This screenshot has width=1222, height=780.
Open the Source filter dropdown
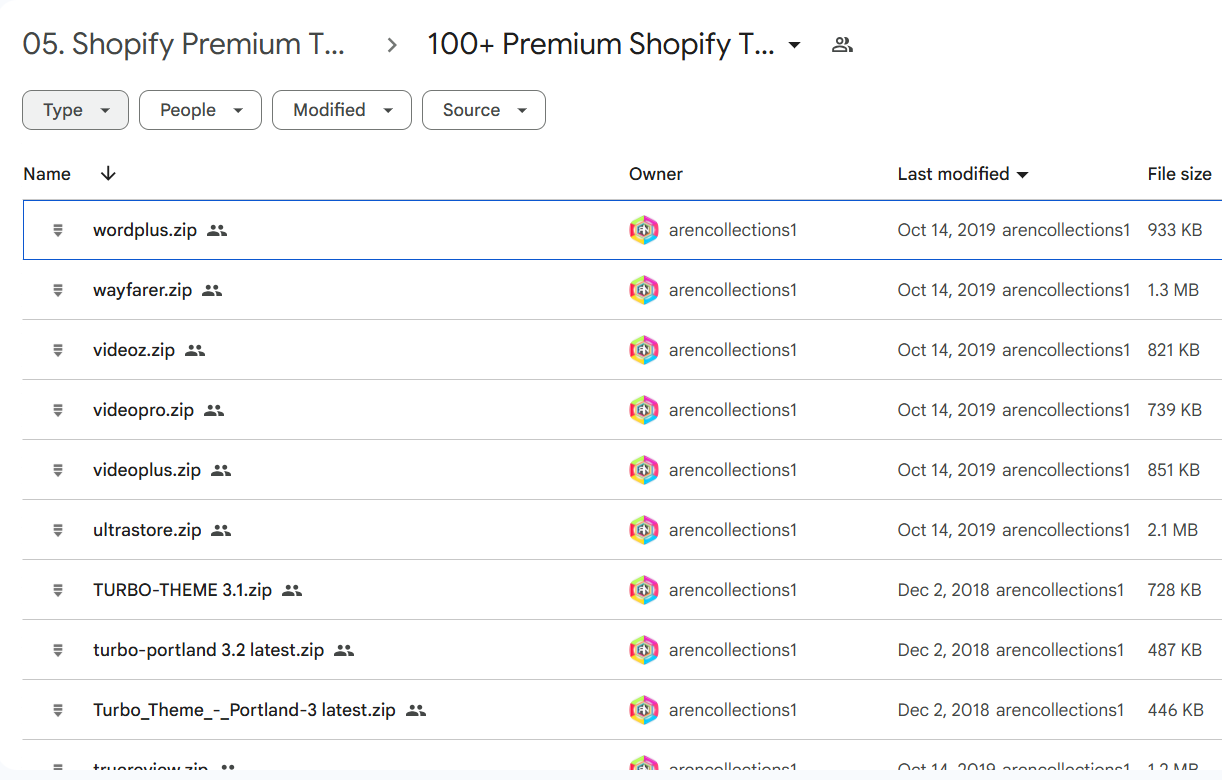coord(484,110)
